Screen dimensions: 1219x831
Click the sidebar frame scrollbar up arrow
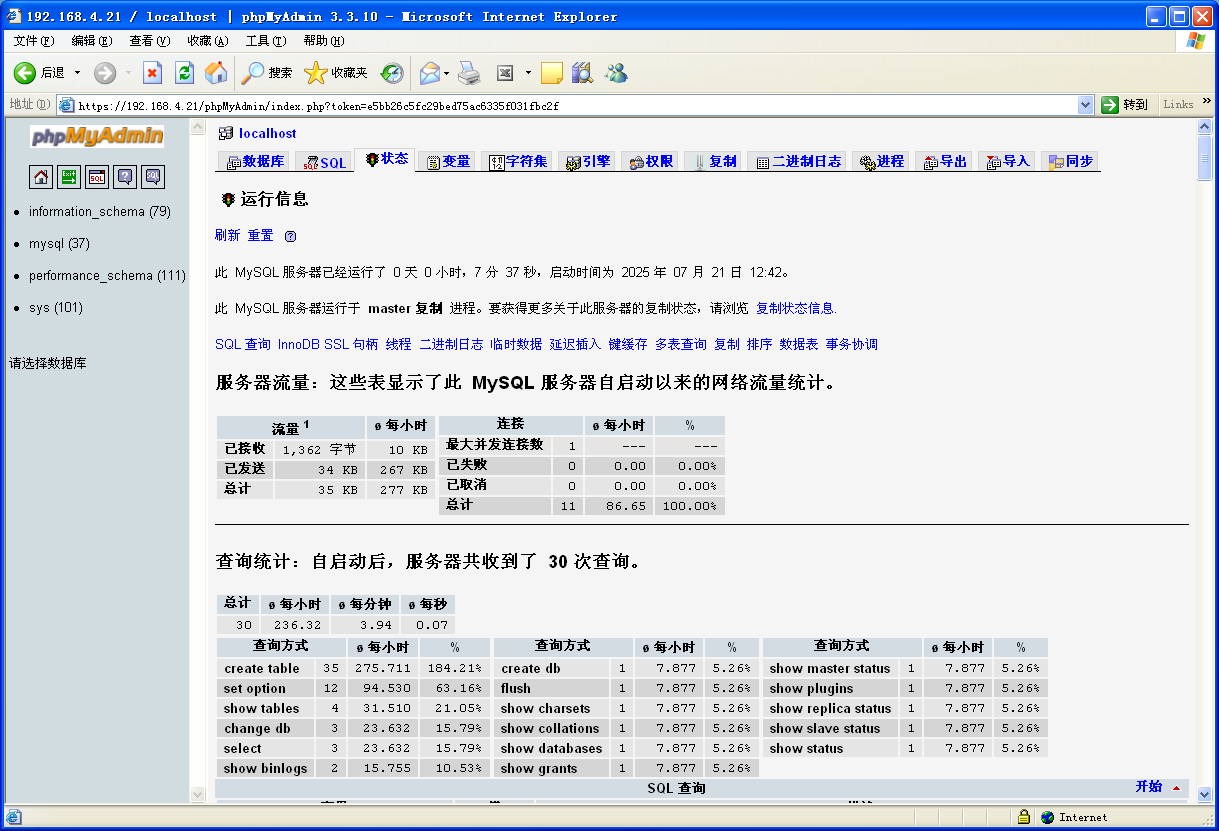pos(197,128)
